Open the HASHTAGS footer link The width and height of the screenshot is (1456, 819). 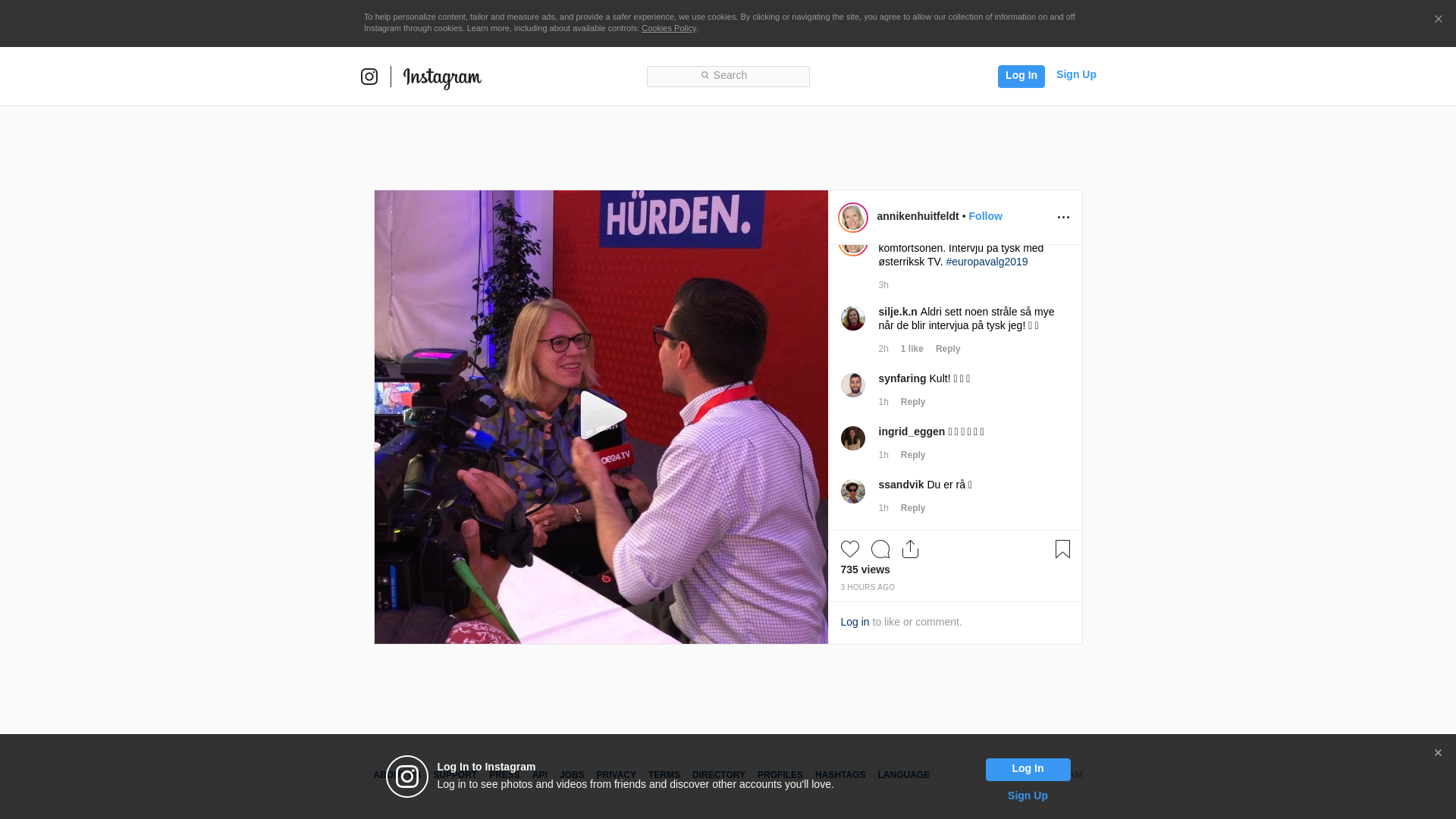[840, 775]
